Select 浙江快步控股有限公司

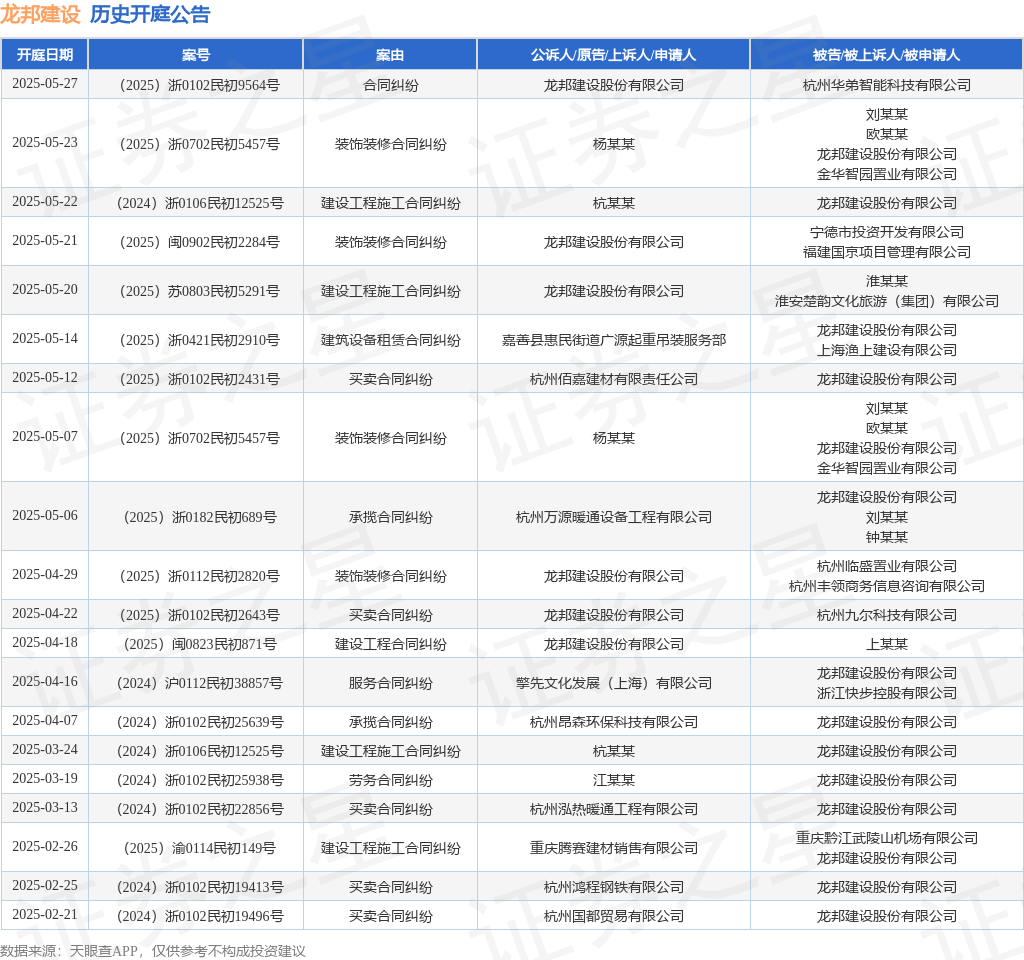coord(886,693)
